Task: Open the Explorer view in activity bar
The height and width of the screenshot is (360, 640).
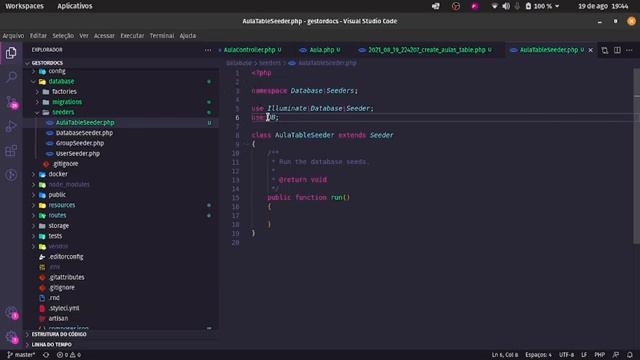Action: coord(11,53)
